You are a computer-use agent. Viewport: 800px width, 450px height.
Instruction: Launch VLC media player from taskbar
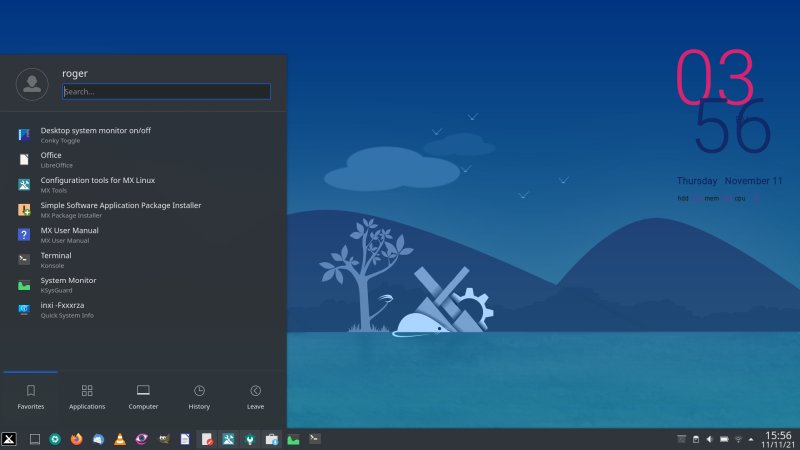(x=120, y=439)
